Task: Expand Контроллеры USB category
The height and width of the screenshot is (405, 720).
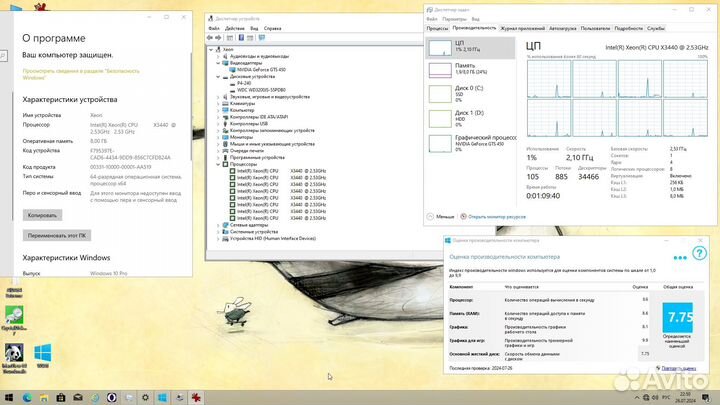Action: click(219, 124)
